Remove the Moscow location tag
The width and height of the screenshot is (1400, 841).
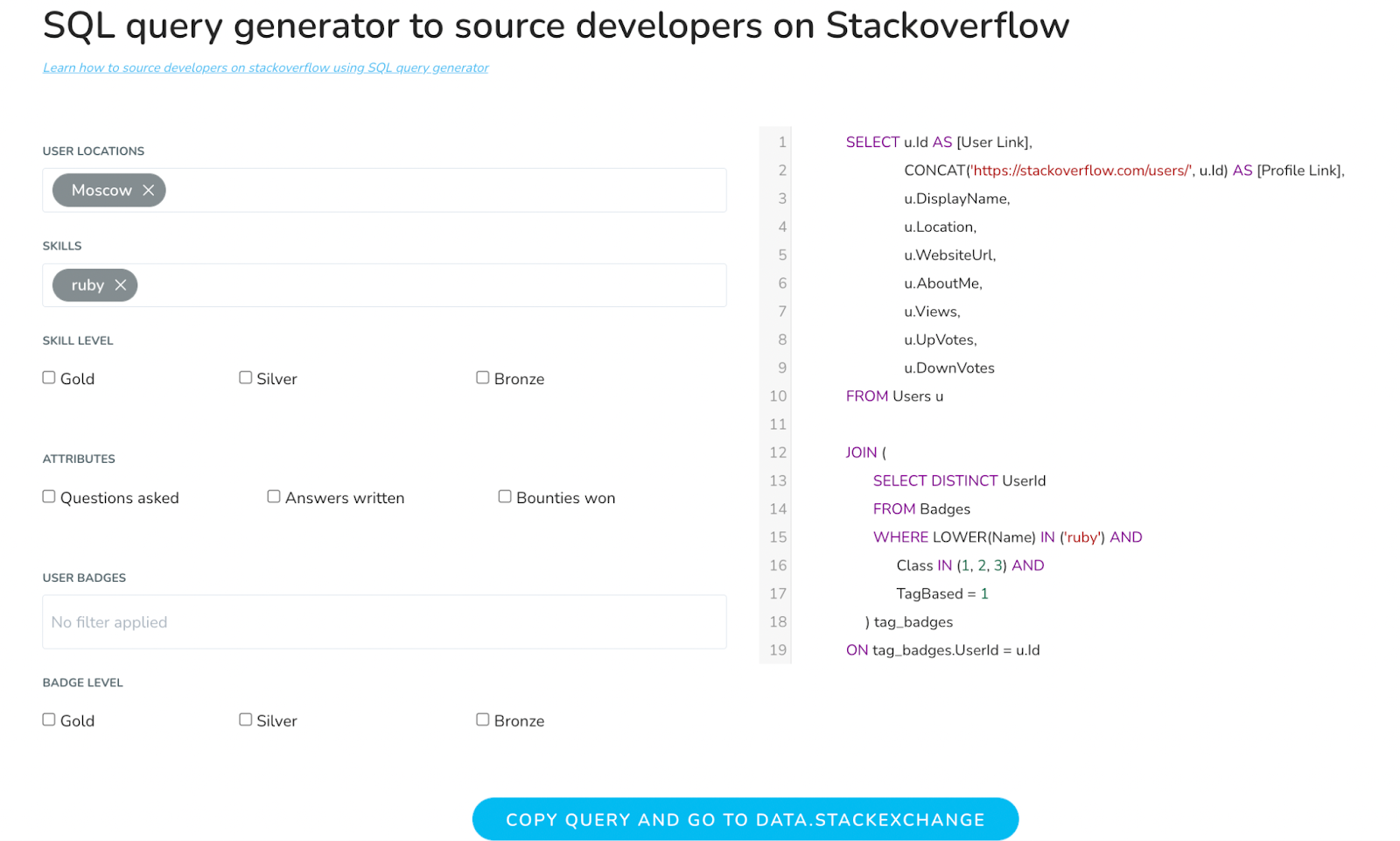(x=149, y=190)
